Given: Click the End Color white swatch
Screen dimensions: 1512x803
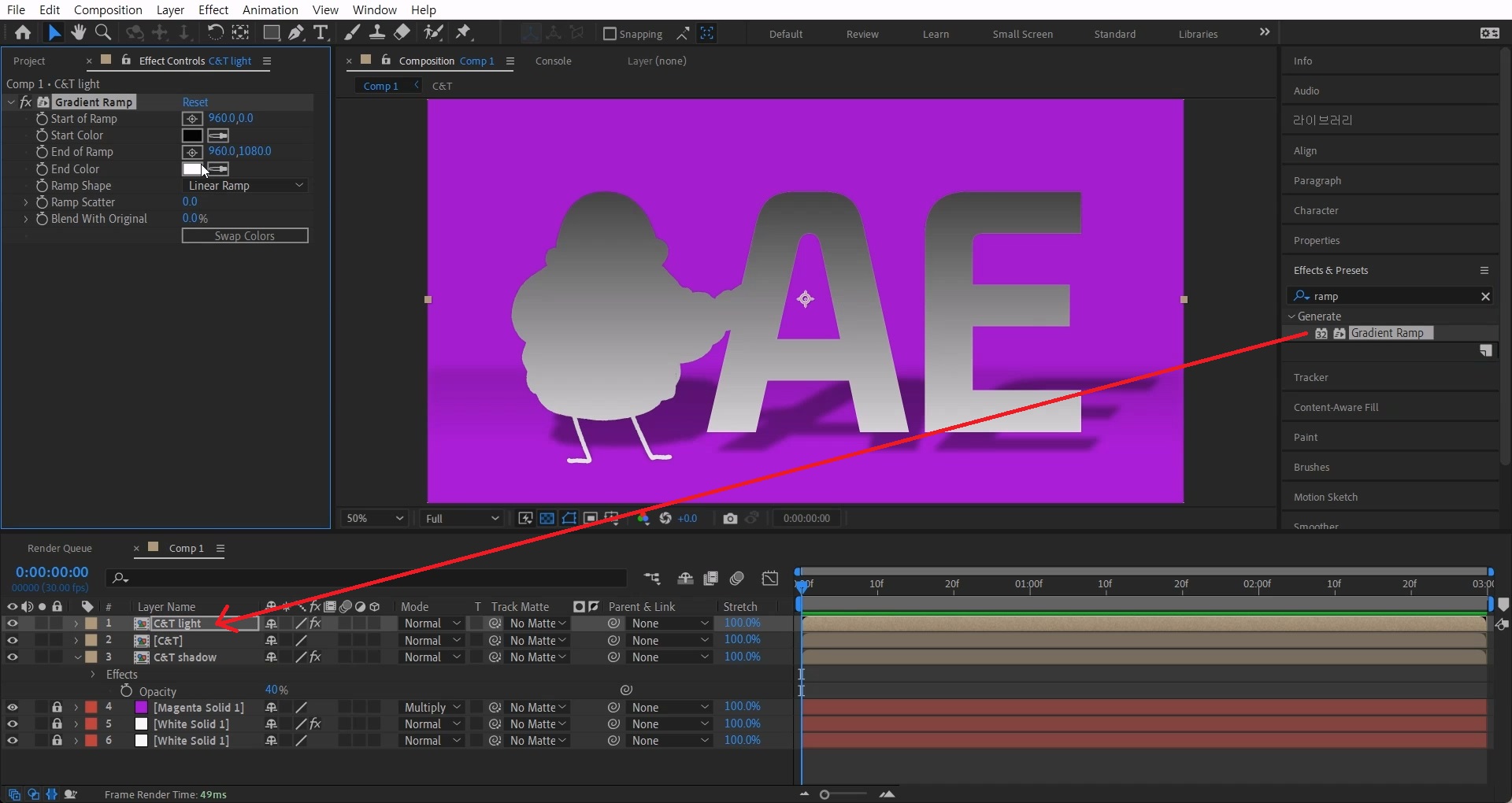Looking at the screenshot, I should pos(191,168).
